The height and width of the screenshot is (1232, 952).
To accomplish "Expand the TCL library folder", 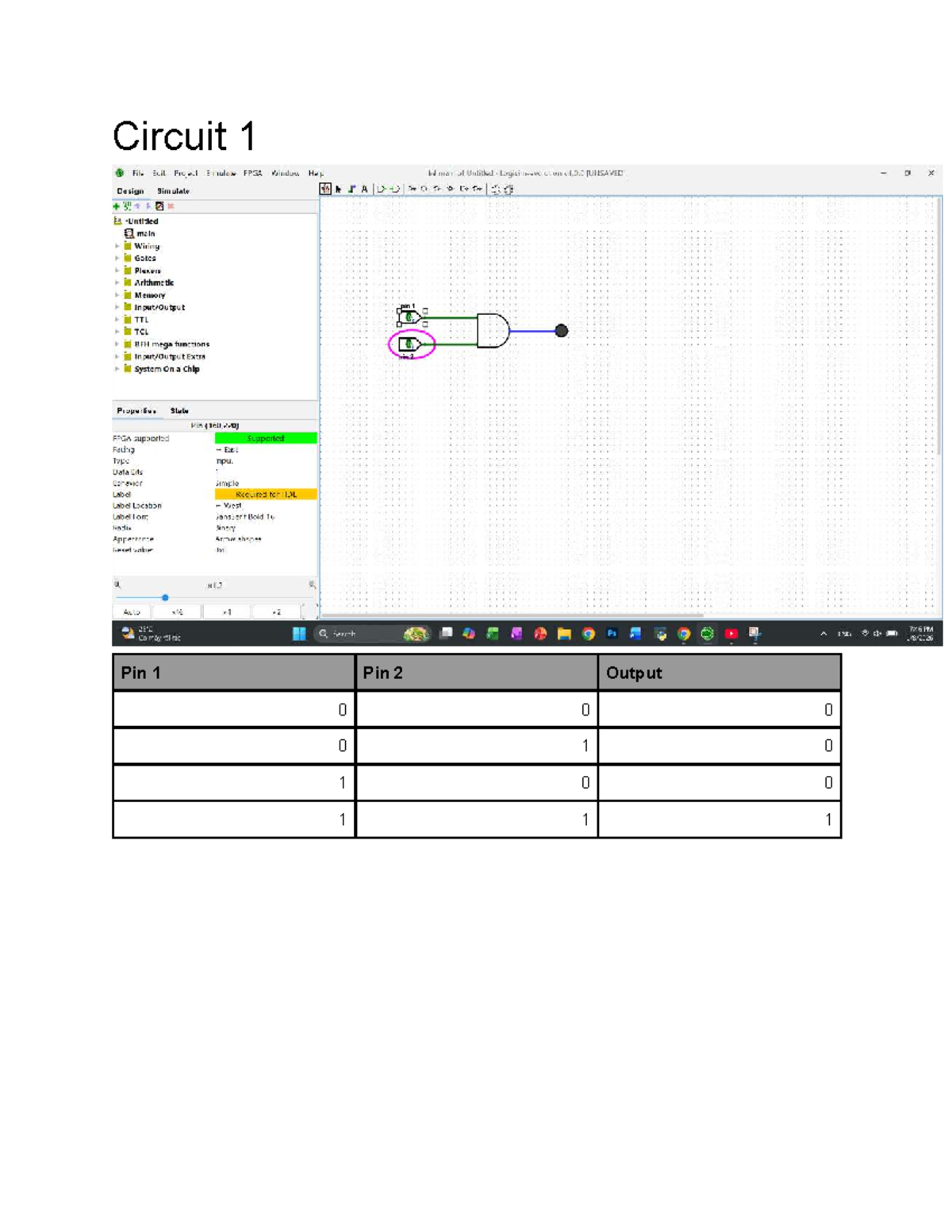I will (117, 332).
